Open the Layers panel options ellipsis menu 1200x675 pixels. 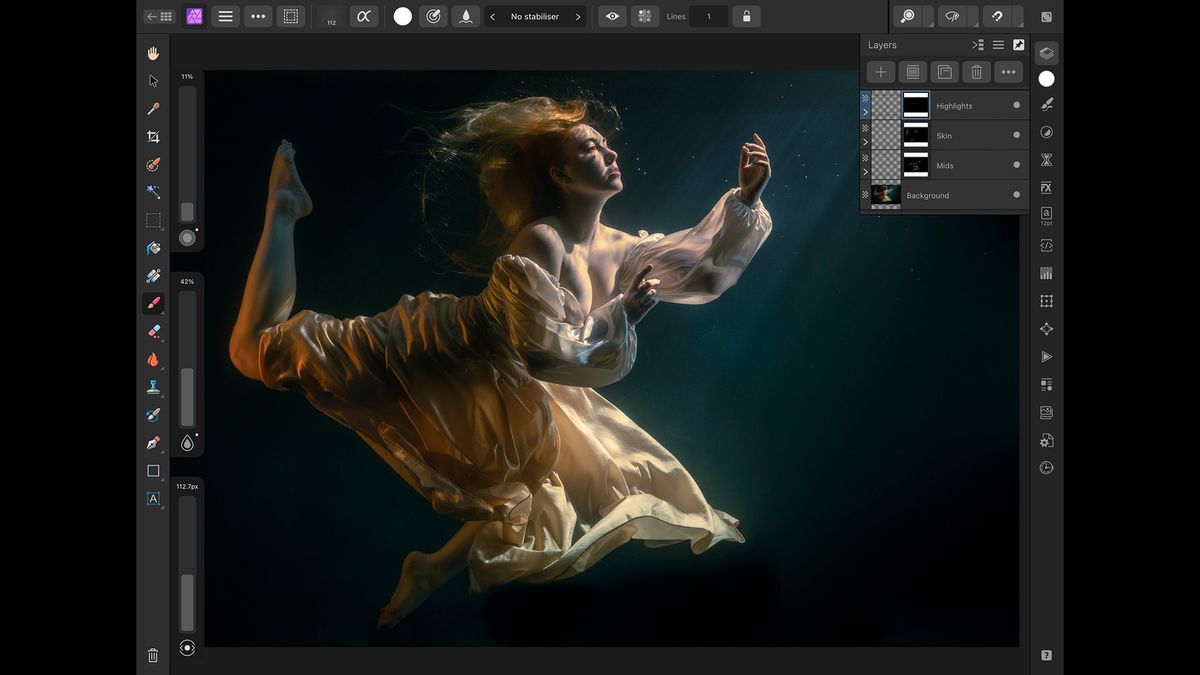tap(1008, 71)
